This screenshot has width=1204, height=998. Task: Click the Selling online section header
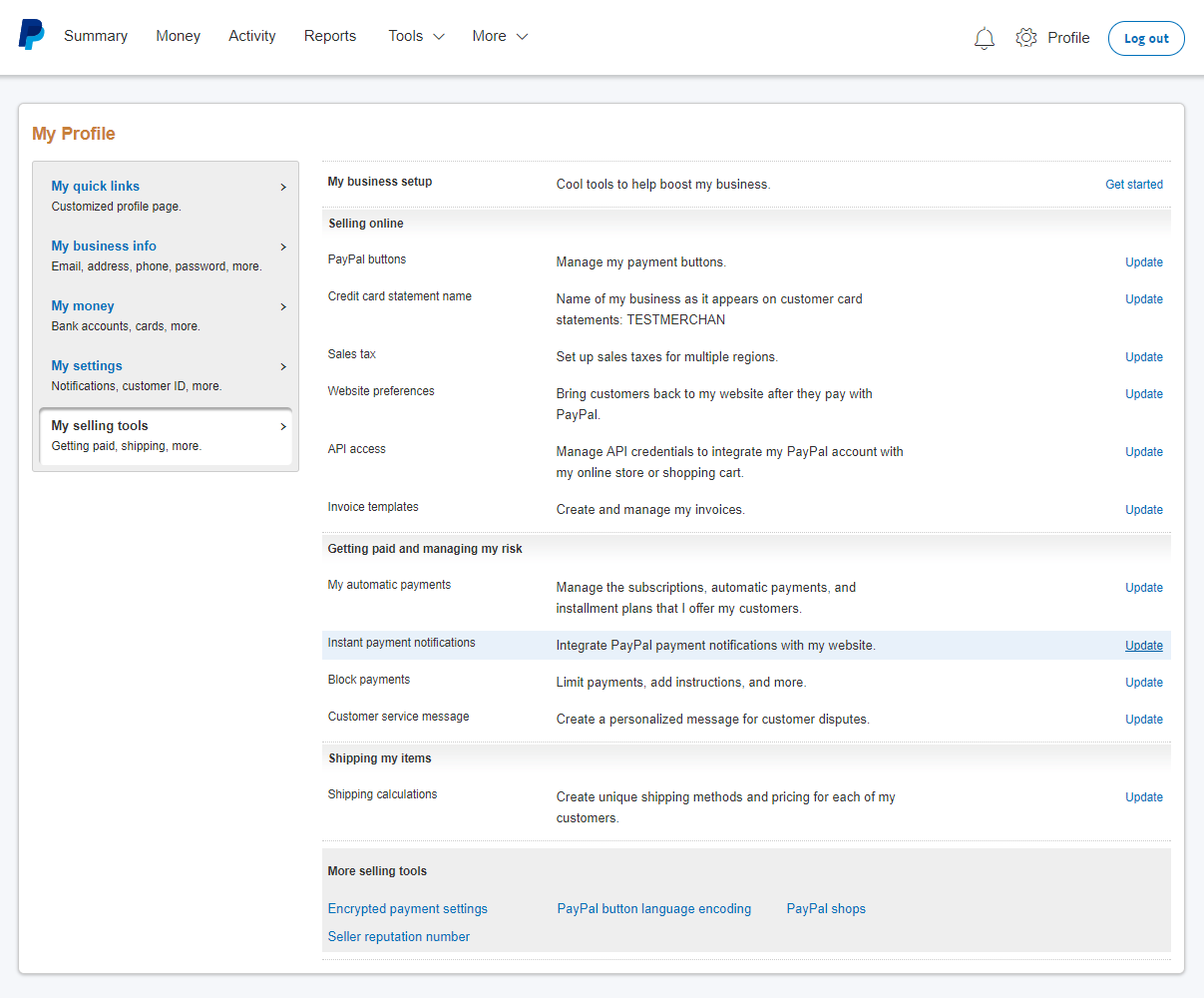click(x=366, y=224)
